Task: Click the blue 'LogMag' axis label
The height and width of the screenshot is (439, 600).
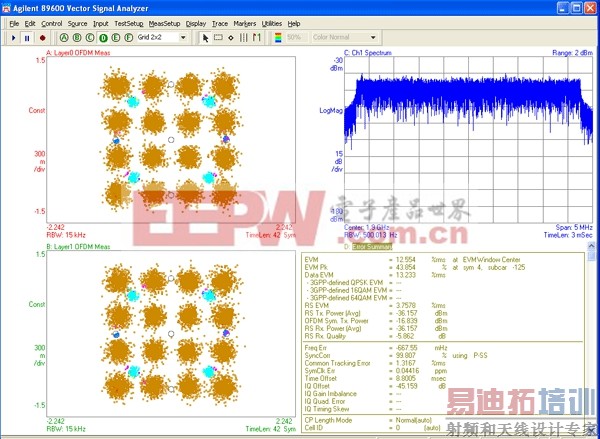Action: point(331,111)
